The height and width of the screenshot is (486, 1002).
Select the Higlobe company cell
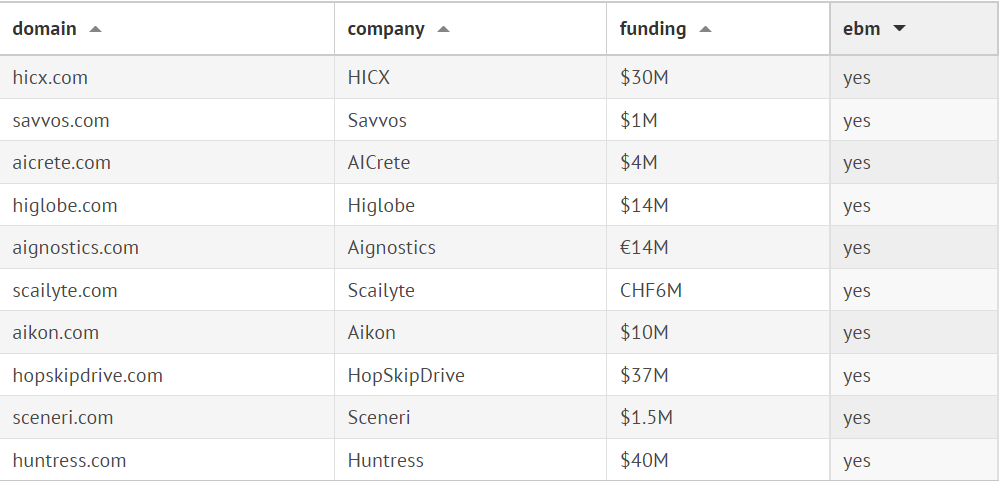[x=381, y=206]
